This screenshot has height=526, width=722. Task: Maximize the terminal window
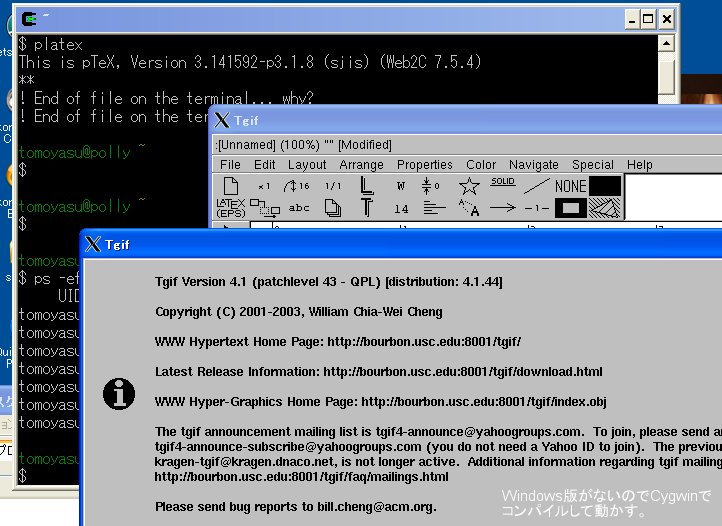648,19
